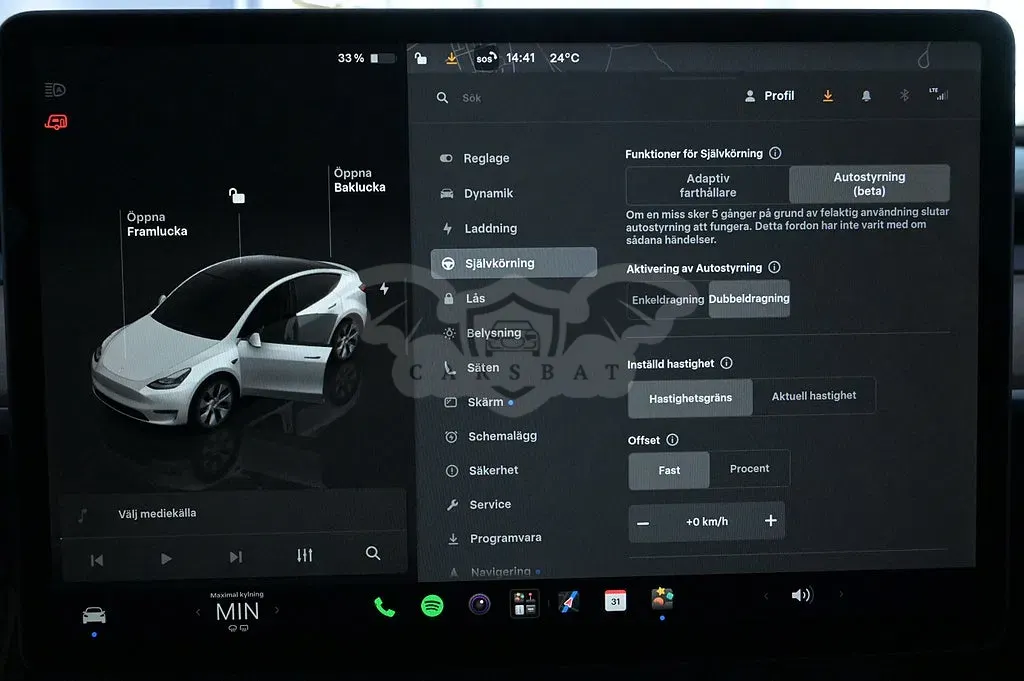Image resolution: width=1024 pixels, height=681 pixels.
Task: Select Adaptiv farthållare mode
Action: 707,185
